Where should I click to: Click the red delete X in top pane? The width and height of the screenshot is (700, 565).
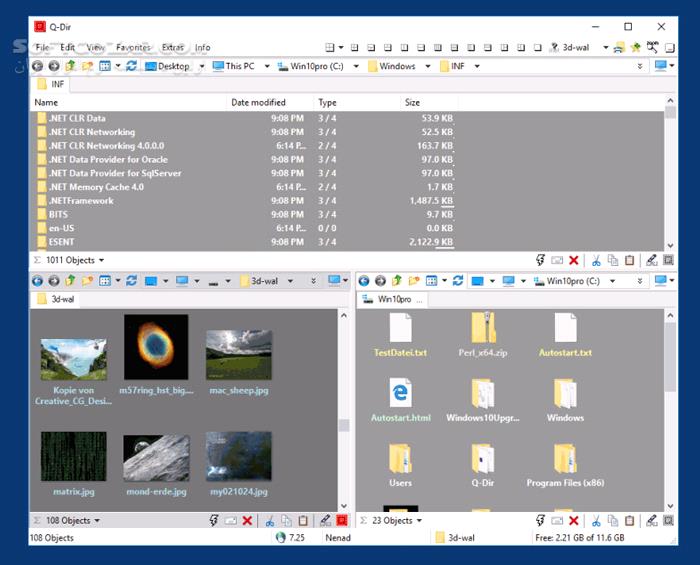573,260
